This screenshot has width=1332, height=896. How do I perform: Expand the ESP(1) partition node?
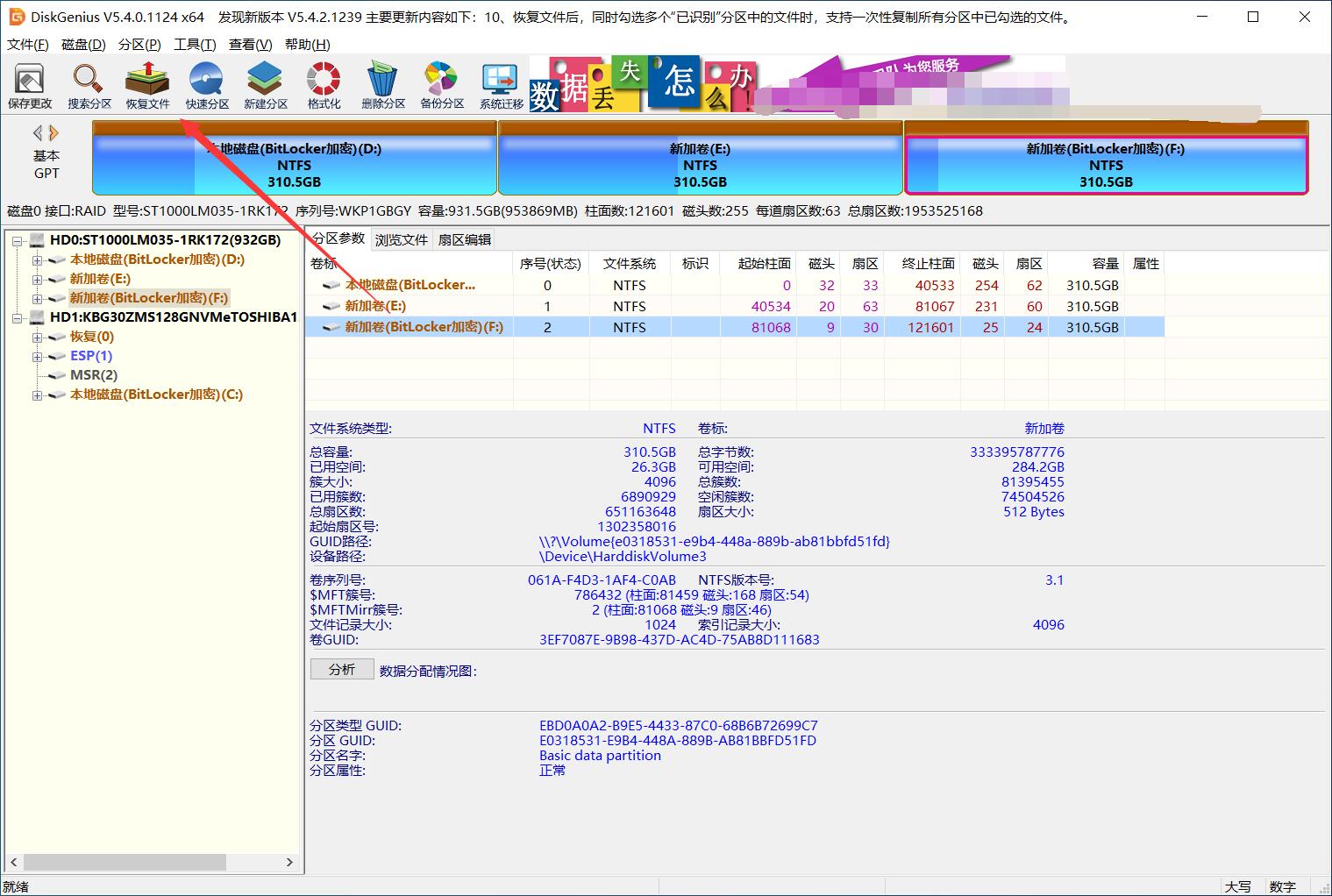36,356
